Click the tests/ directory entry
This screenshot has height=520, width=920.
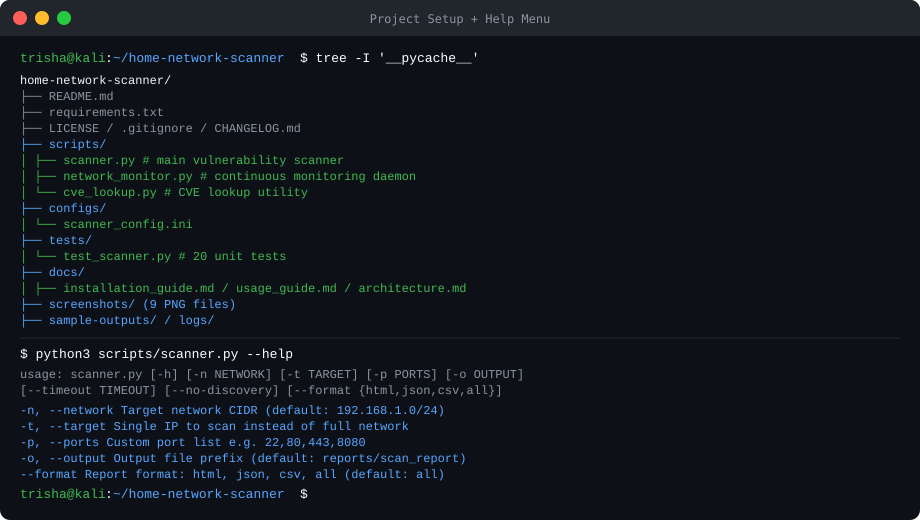click(70, 240)
